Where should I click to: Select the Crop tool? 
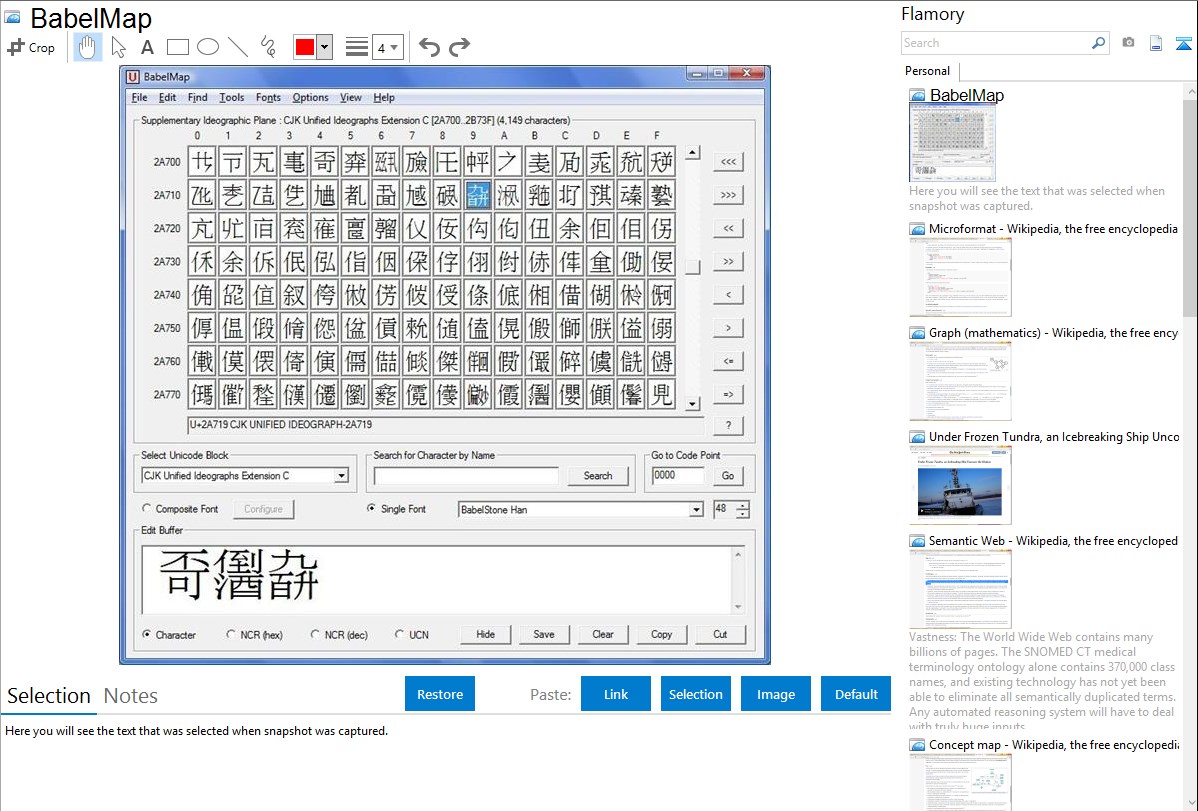click(x=31, y=47)
